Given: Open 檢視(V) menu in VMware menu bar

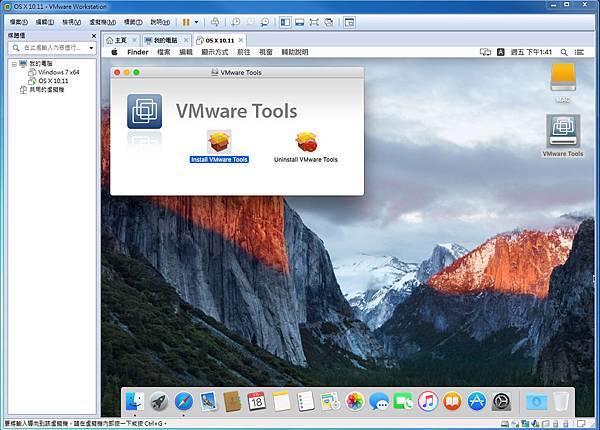Looking at the screenshot, I should click(x=72, y=22).
